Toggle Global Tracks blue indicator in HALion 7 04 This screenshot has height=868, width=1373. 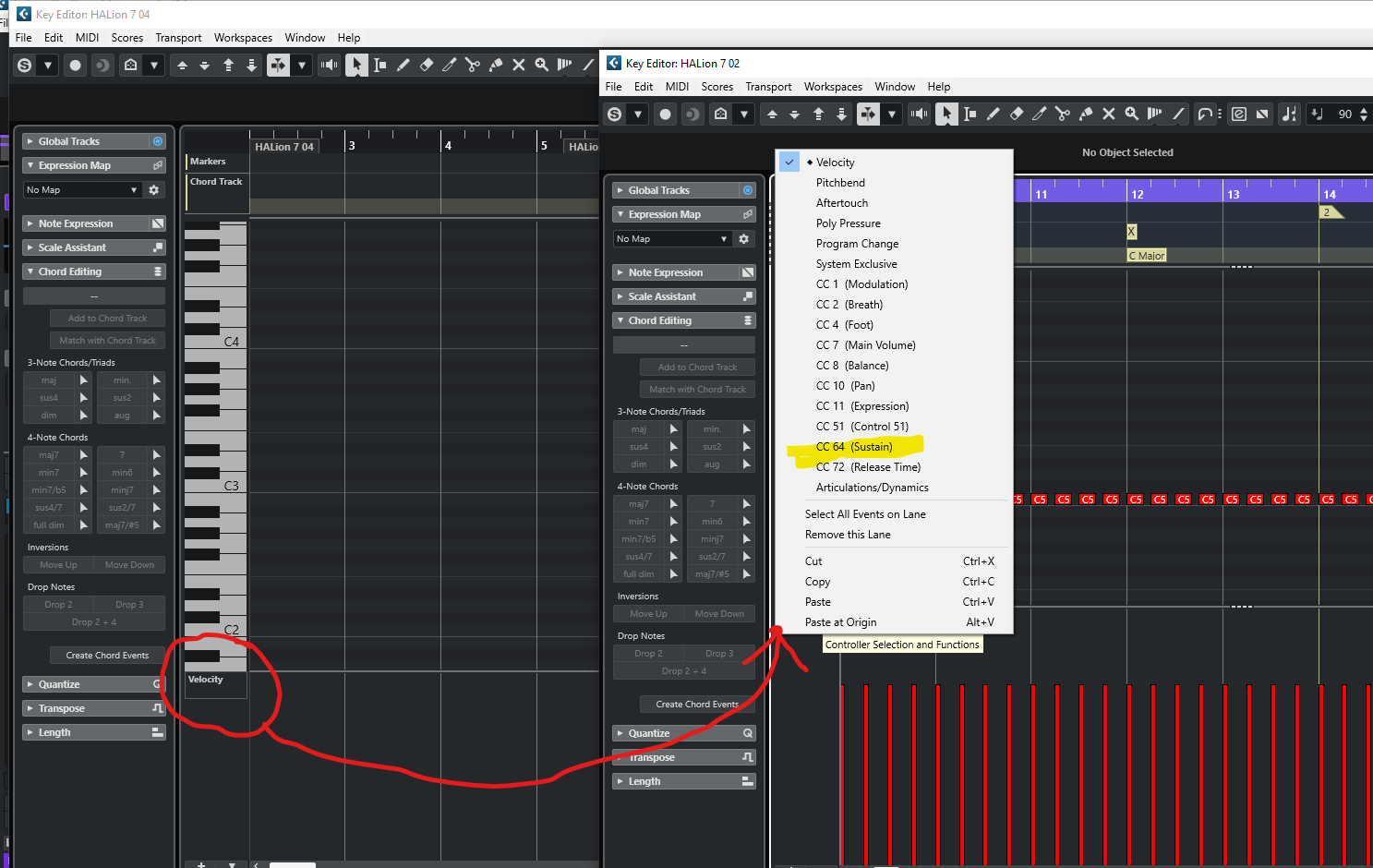(x=158, y=141)
